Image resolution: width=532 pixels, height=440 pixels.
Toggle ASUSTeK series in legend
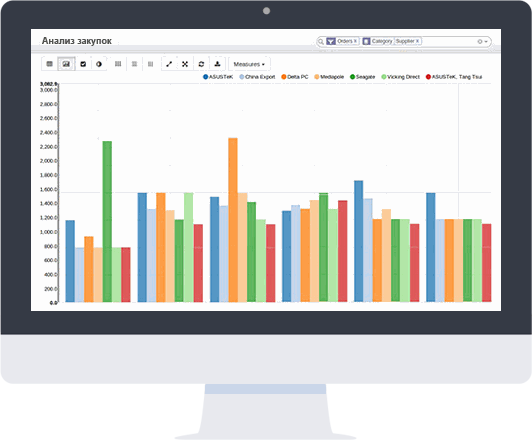[218, 77]
